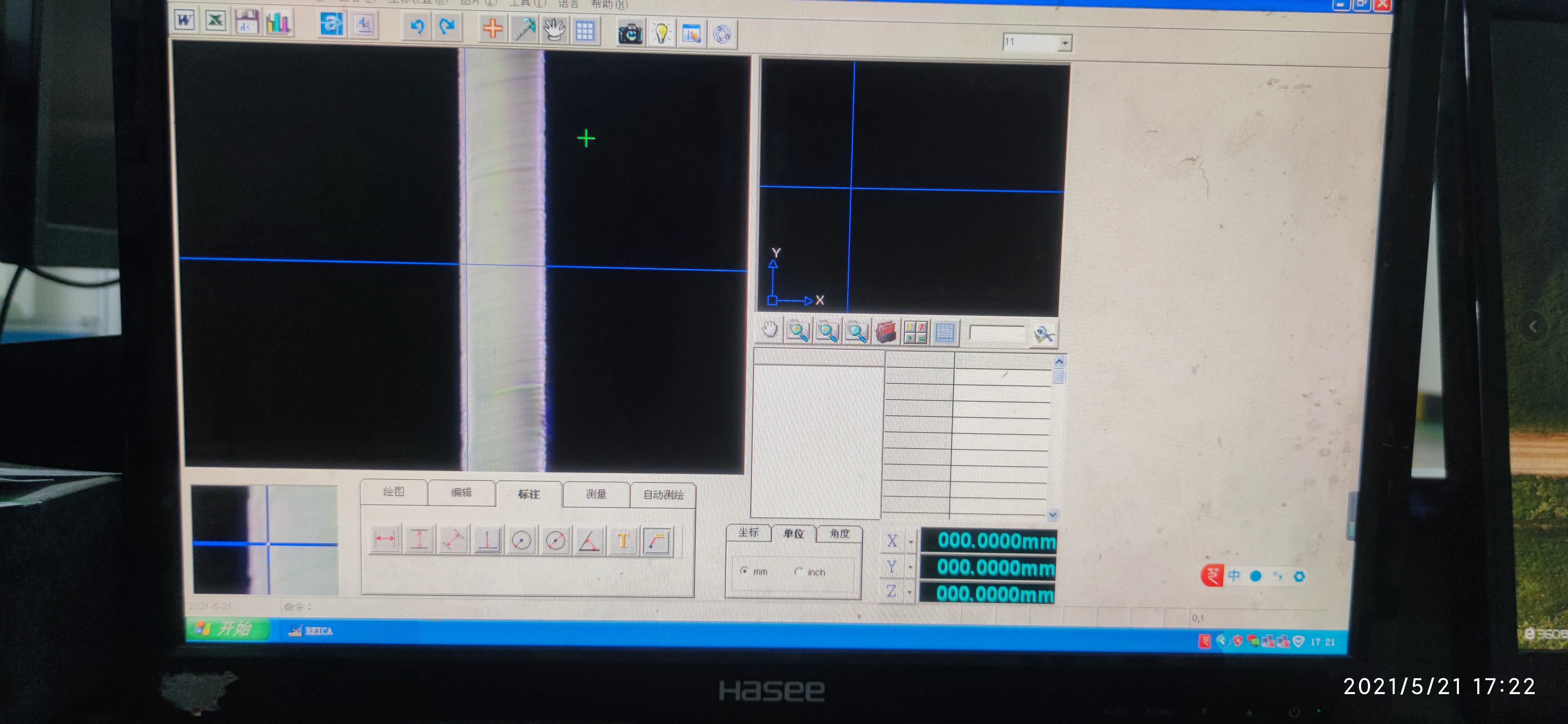Open the Z axis dropdown arrow
1568x724 pixels.
pyautogui.click(x=909, y=592)
